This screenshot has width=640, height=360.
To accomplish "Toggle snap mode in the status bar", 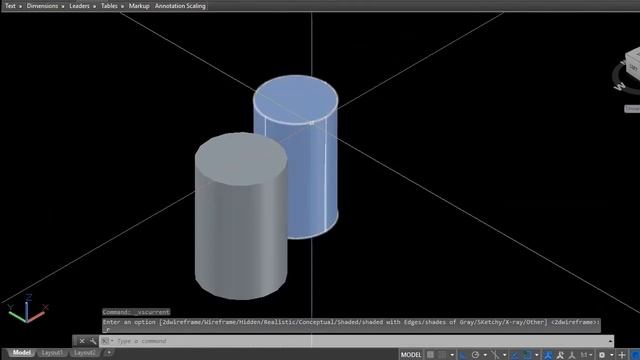I will point(442,355).
